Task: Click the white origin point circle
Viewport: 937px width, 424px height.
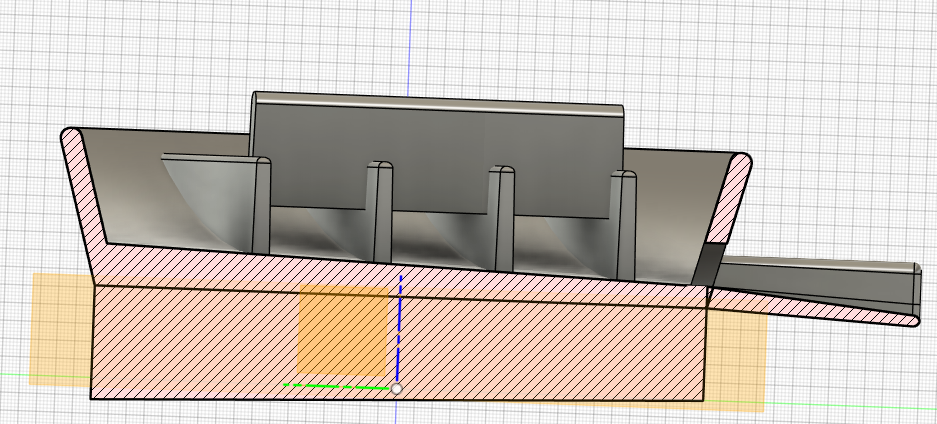Action: pos(396,389)
